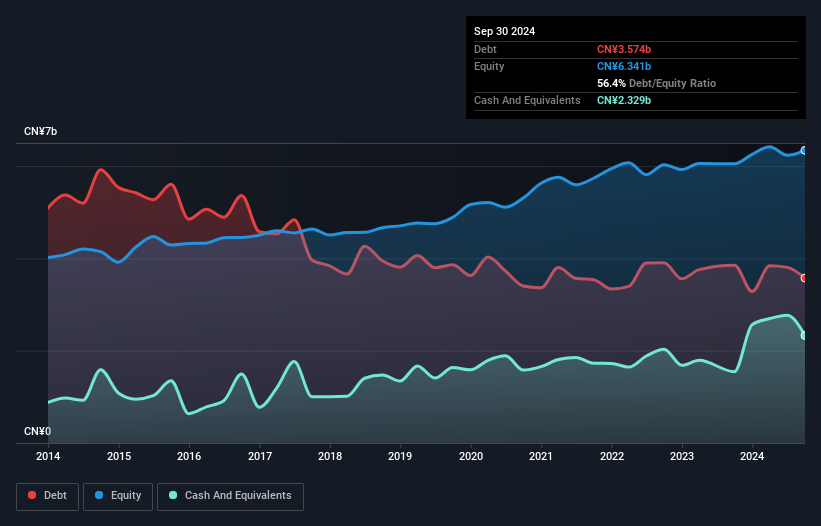821x526 pixels.
Task: Click the CN¥2.329b cash value
Action: (624, 100)
